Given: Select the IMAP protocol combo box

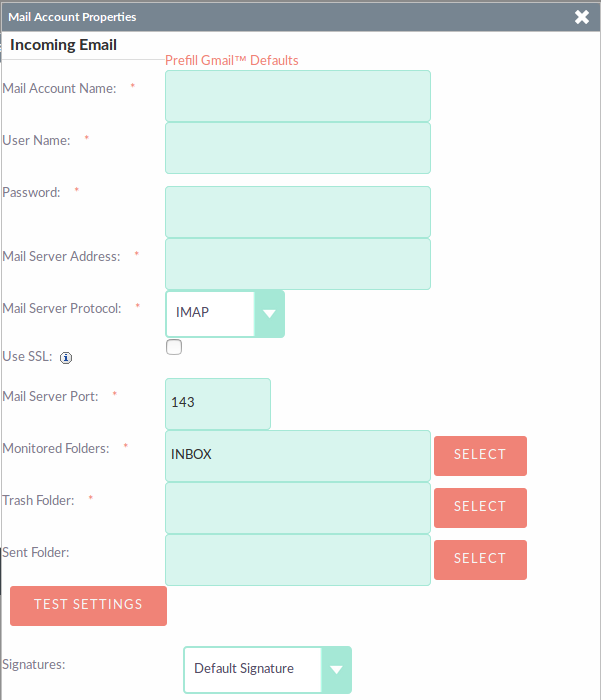Looking at the screenshot, I should coord(225,314).
